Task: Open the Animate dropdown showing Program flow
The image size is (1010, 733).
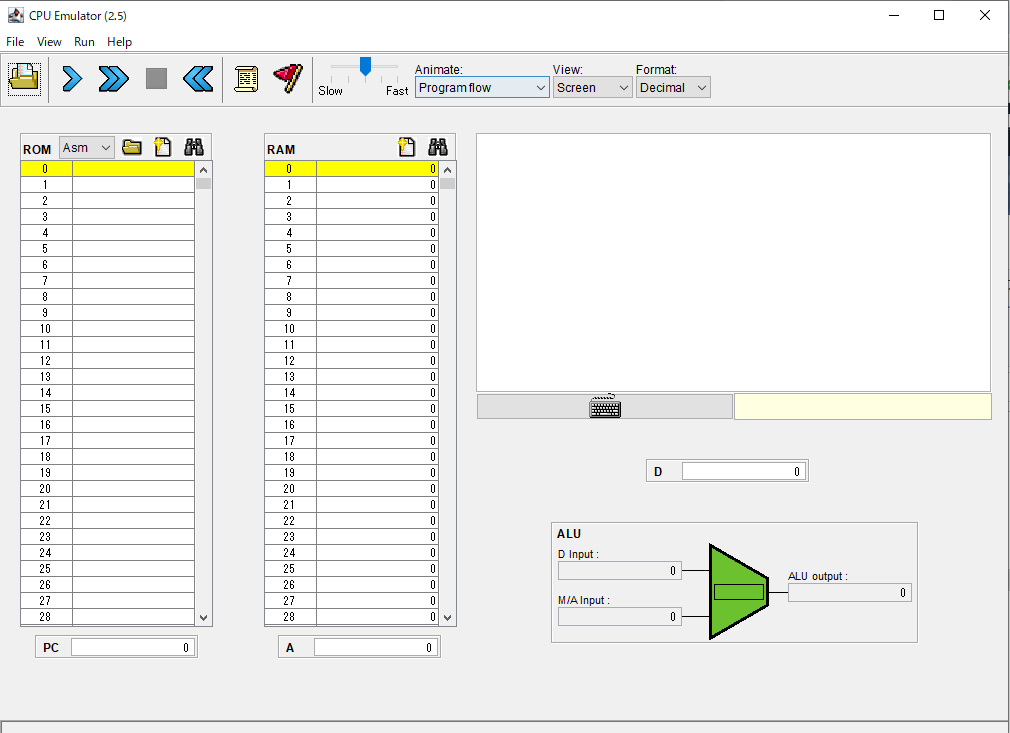Action: 482,88
